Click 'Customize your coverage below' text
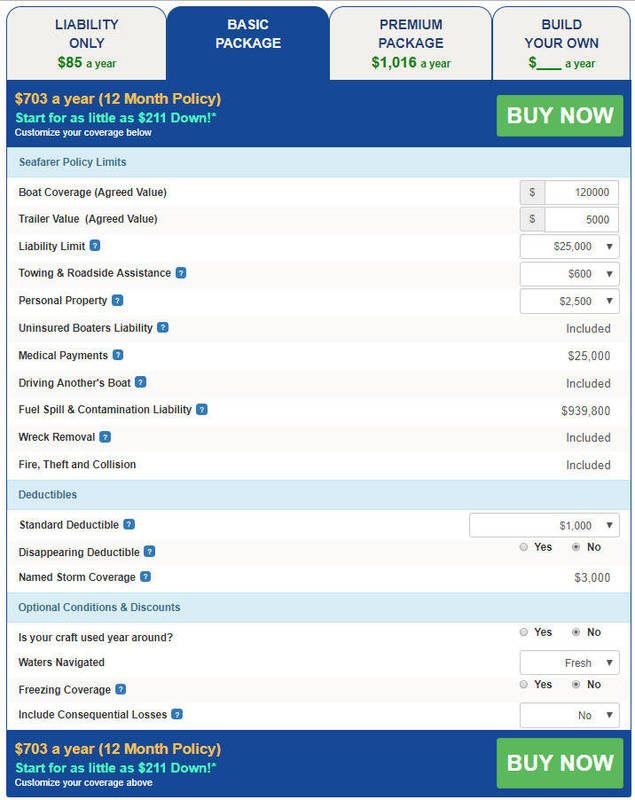This screenshot has width=635, height=800. pyautogui.click(x=83, y=132)
